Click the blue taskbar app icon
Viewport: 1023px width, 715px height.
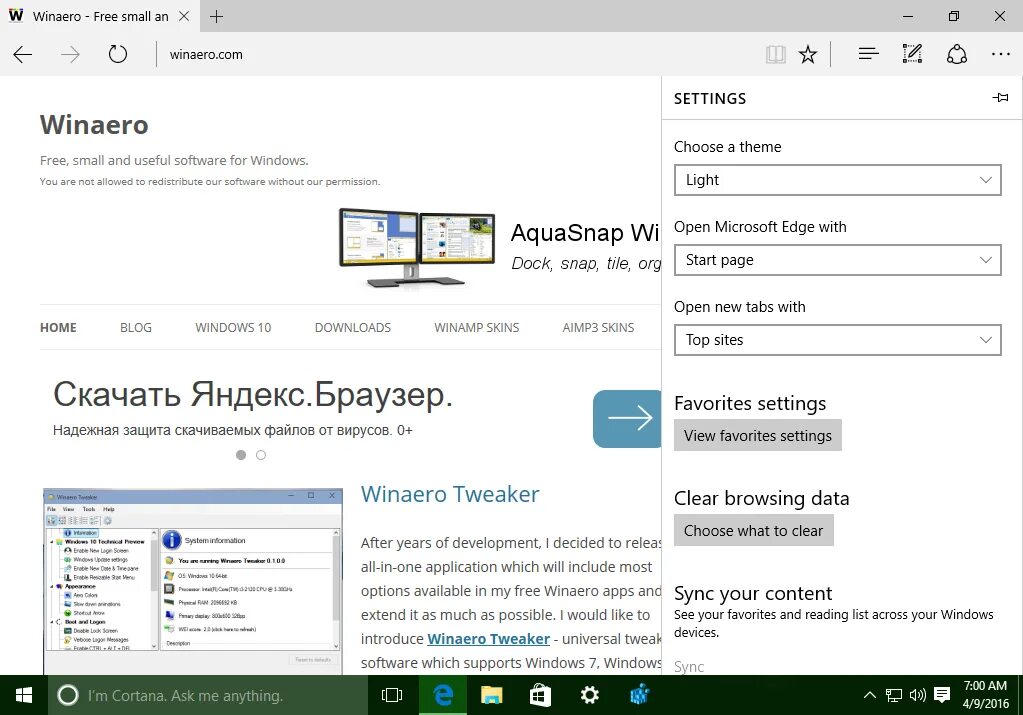click(639, 695)
